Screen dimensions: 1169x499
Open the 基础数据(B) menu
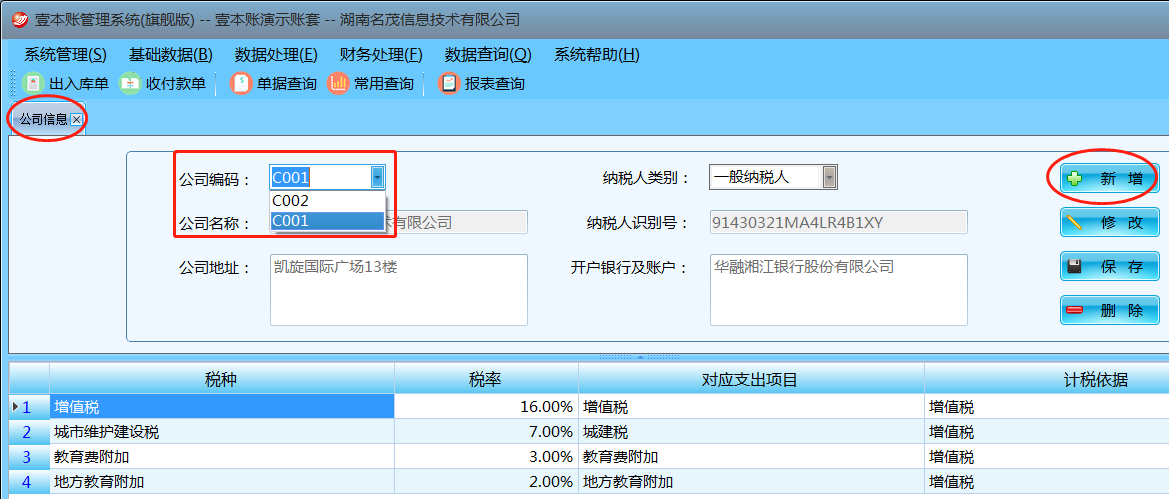(171, 54)
